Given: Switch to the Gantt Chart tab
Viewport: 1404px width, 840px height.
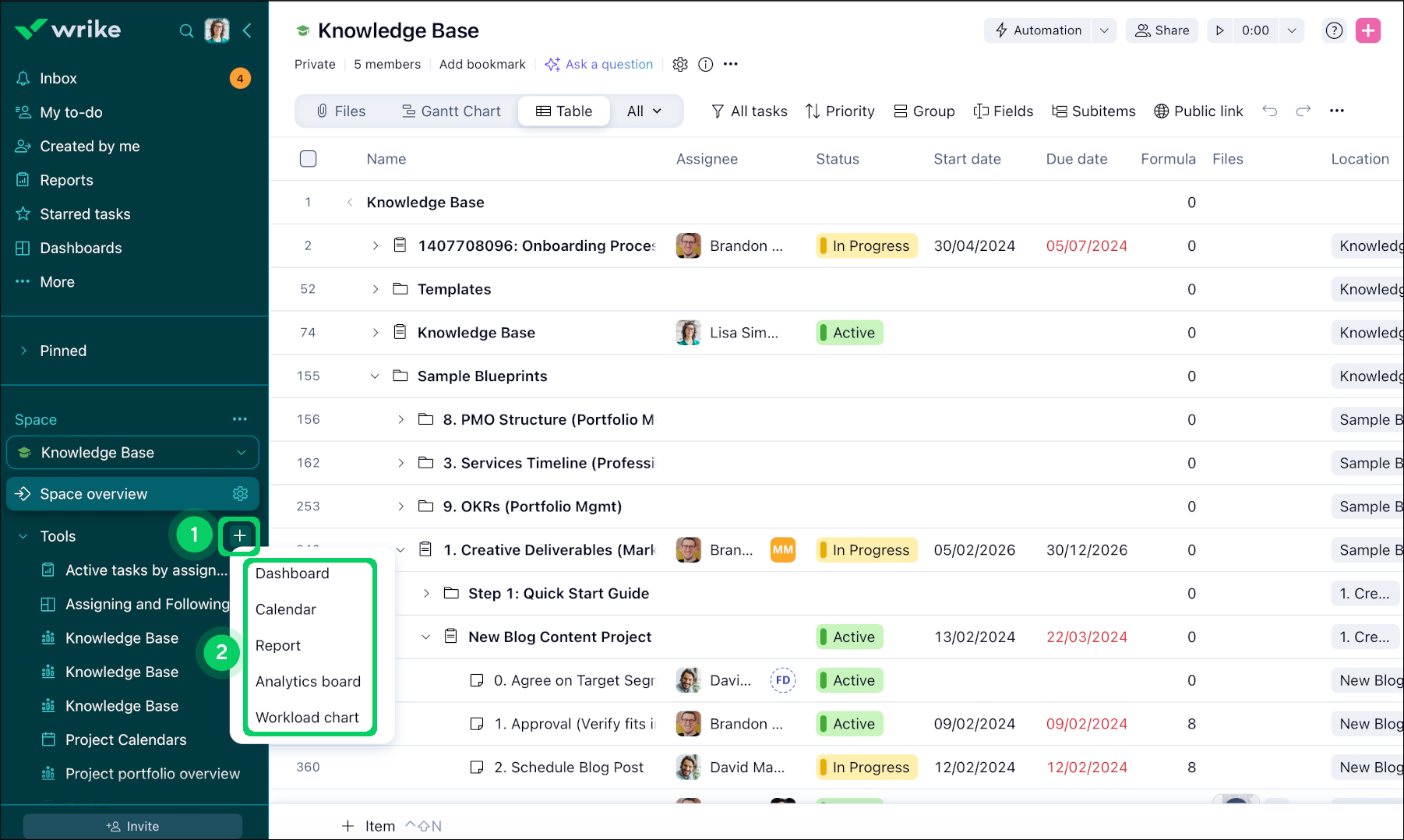Looking at the screenshot, I should 451,111.
